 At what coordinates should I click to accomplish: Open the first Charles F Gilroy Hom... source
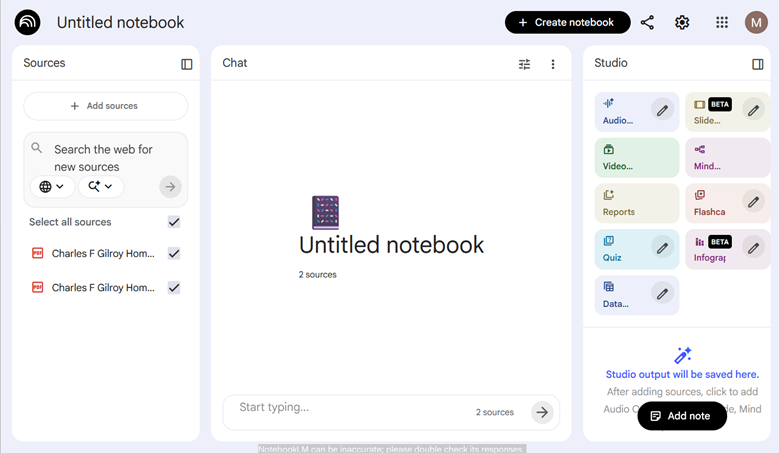pos(103,253)
